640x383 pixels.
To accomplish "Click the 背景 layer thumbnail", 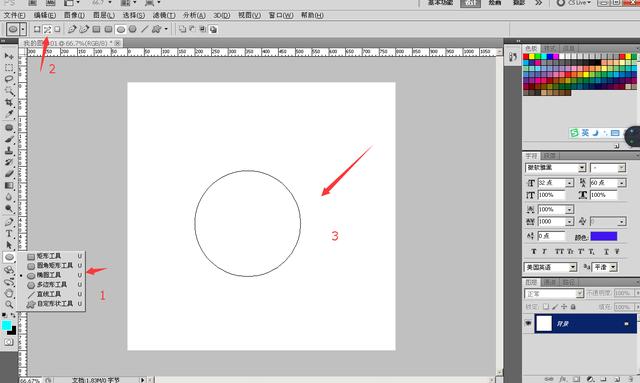I will 544,323.
